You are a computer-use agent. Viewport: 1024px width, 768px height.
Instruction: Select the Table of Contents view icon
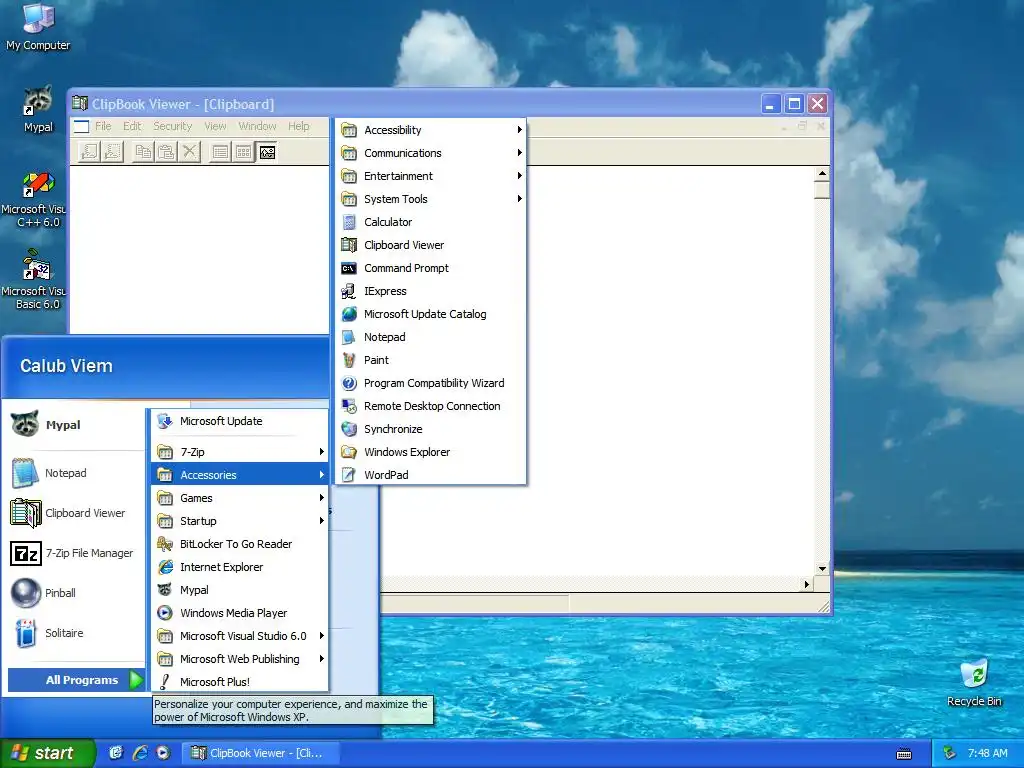point(221,152)
